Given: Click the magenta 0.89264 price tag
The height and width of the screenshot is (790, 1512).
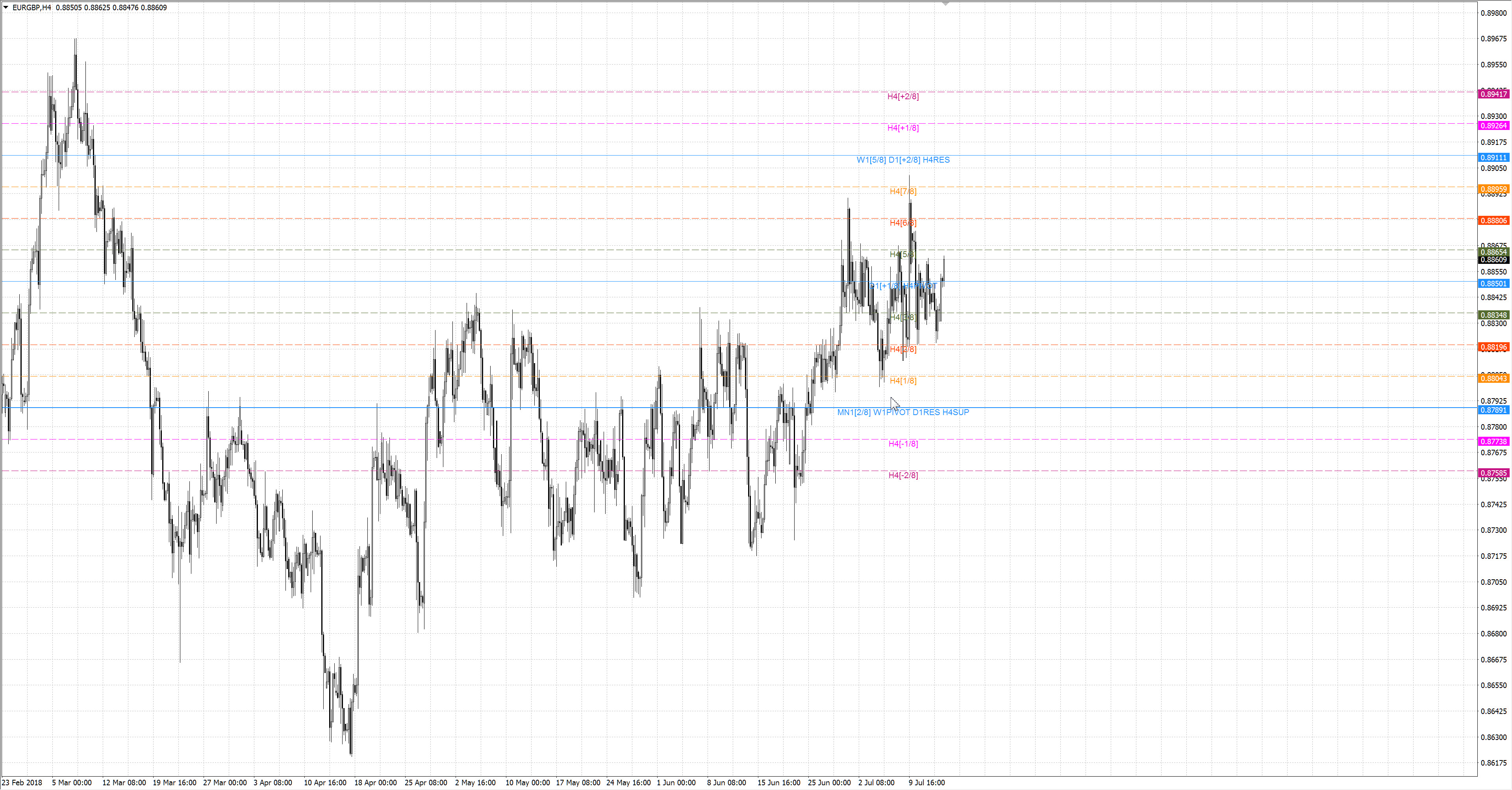Looking at the screenshot, I should (x=1493, y=126).
